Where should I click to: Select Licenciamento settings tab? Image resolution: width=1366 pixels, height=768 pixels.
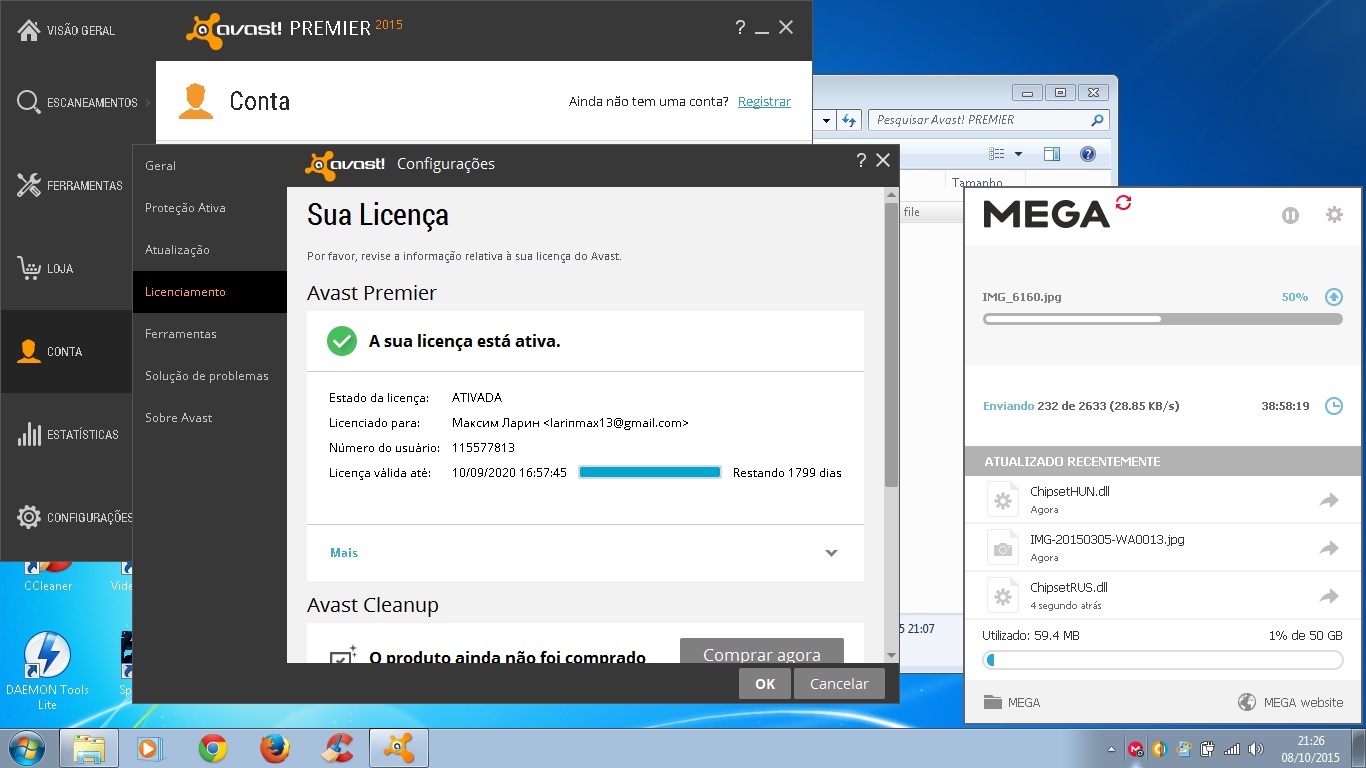click(x=209, y=292)
